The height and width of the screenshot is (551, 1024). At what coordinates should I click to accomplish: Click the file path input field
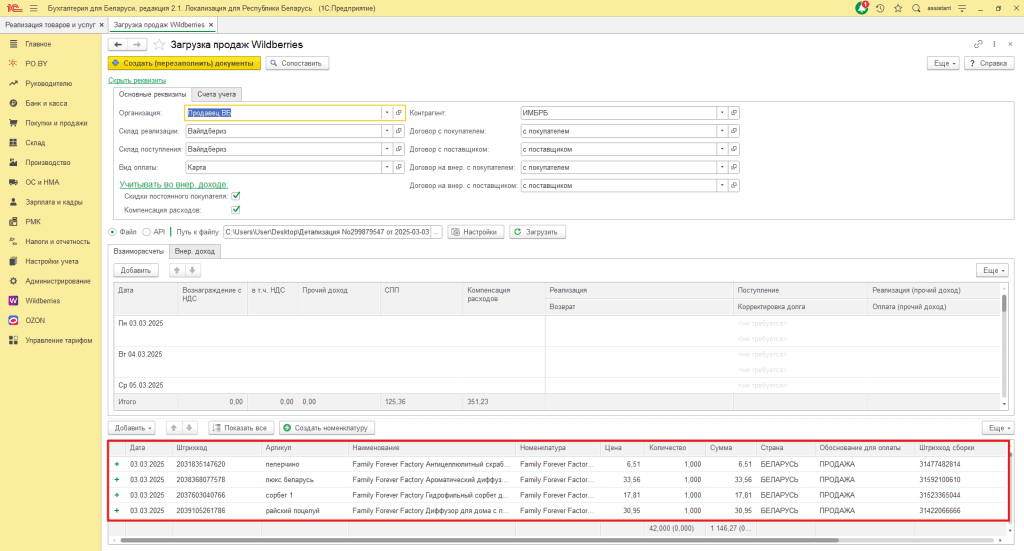(x=326, y=232)
